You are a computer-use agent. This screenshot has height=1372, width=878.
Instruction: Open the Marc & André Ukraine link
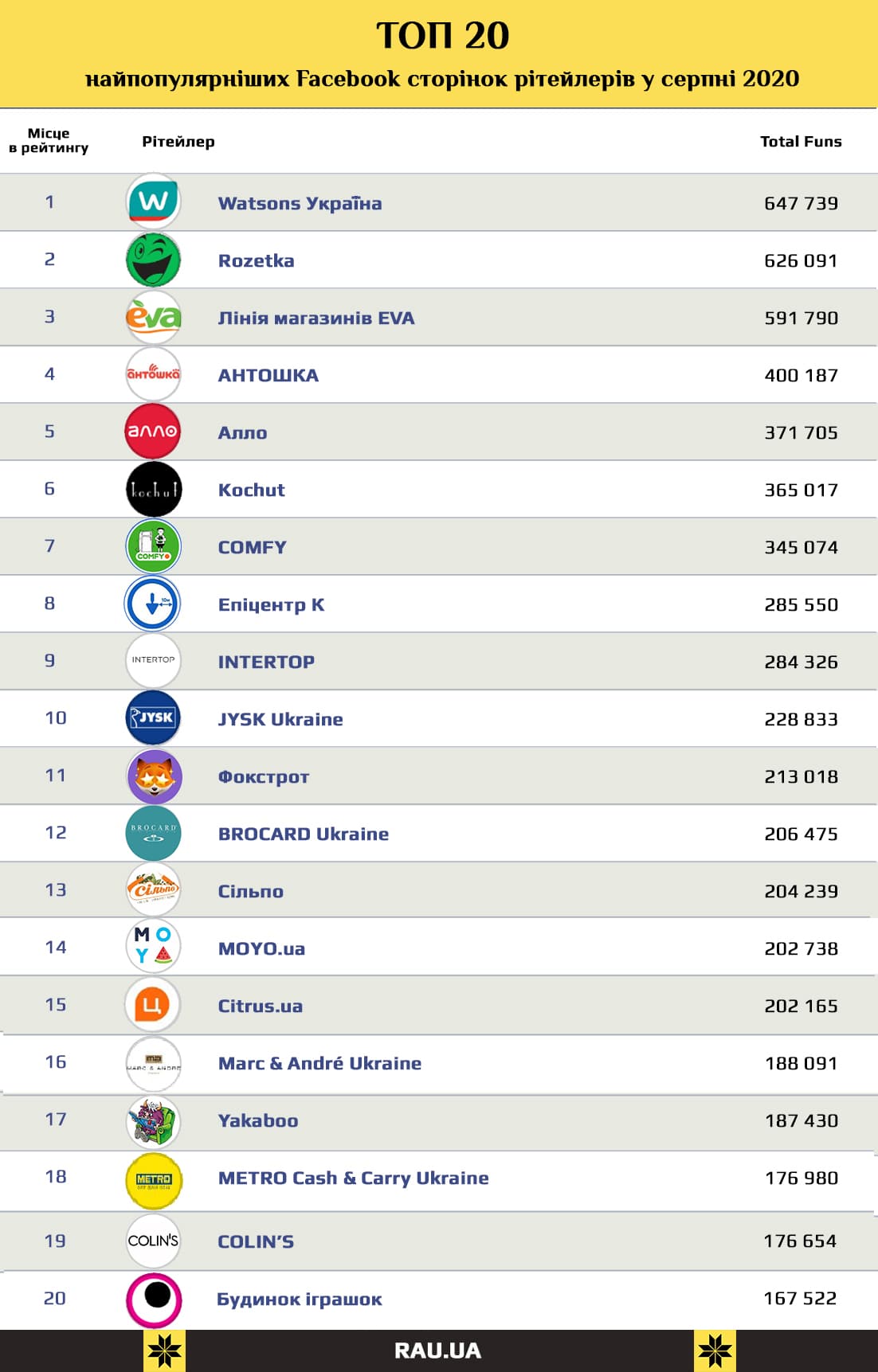click(x=319, y=1063)
